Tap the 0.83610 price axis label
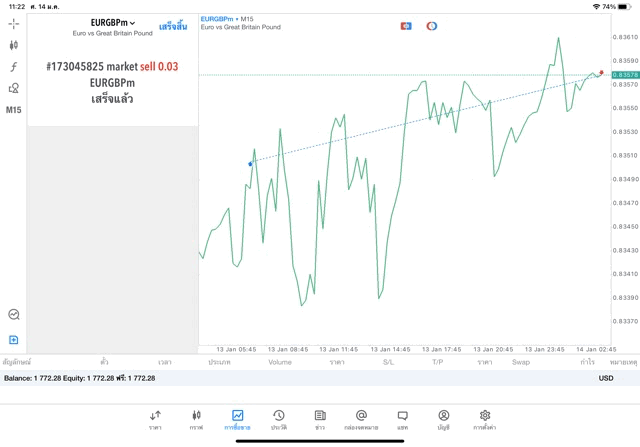The width and height of the screenshot is (640, 447). (x=625, y=37)
